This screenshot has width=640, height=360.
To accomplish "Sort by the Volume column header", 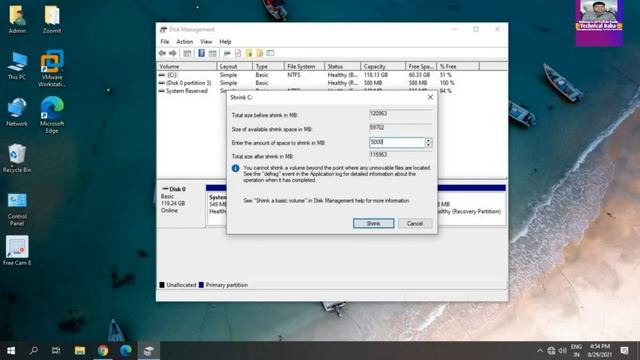I will click(x=187, y=66).
